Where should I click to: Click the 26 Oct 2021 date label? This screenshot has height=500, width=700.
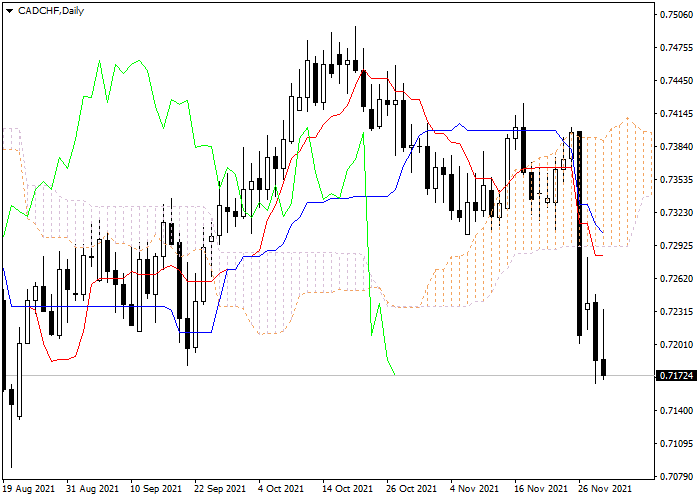click(x=411, y=489)
